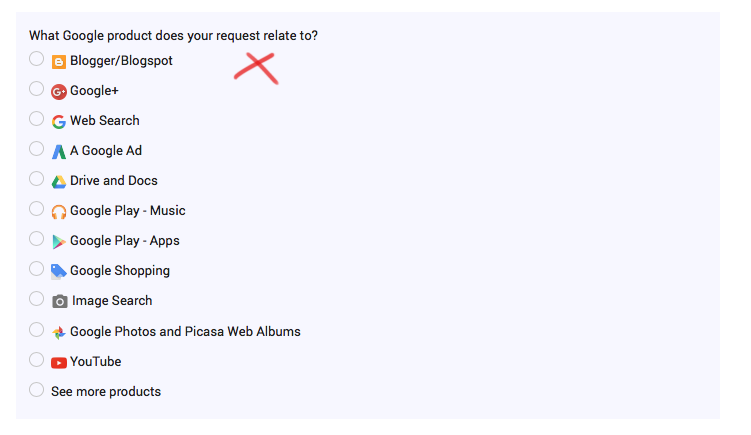Image resolution: width=751 pixels, height=435 pixels.
Task: Click the red YouTube play icon
Action: (58, 363)
